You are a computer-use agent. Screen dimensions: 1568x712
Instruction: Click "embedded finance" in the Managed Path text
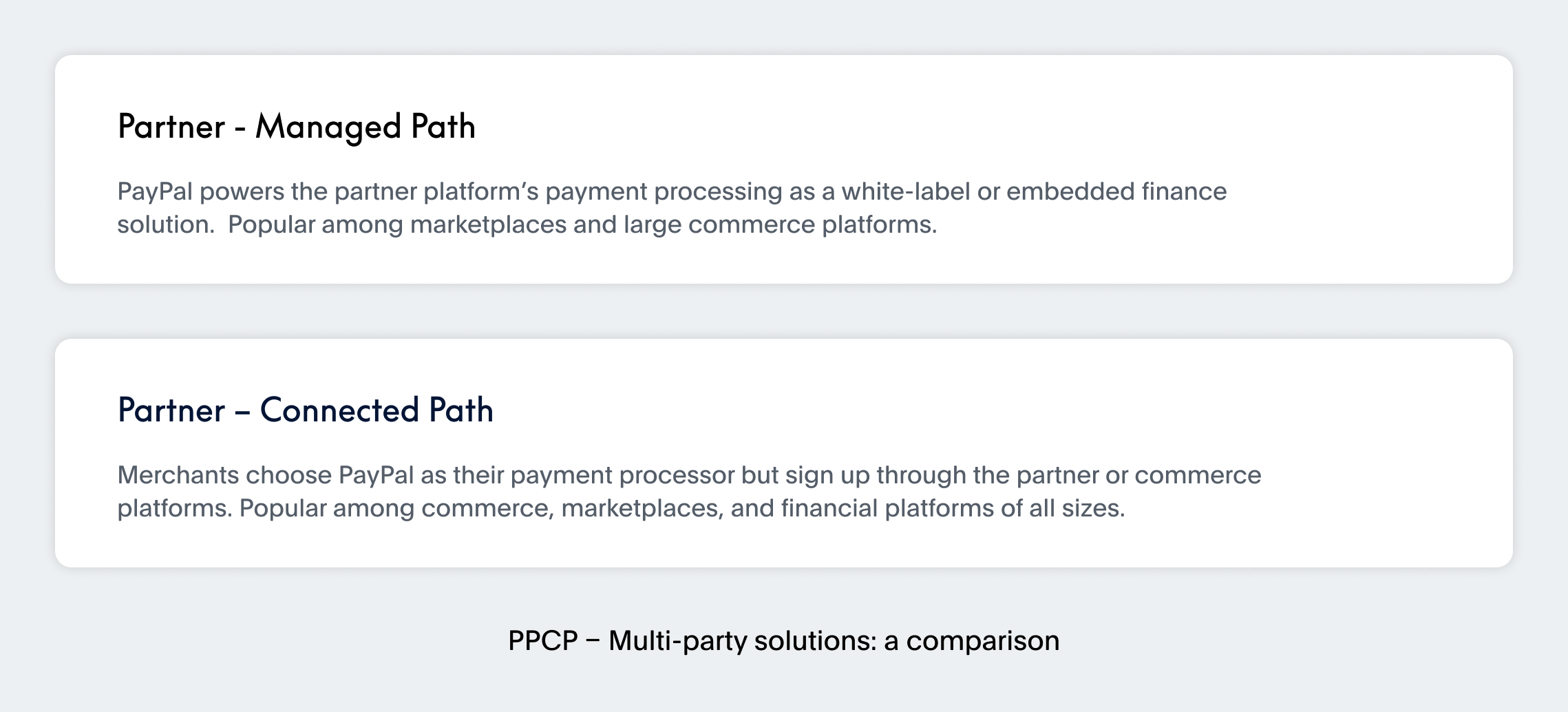(x=1116, y=191)
